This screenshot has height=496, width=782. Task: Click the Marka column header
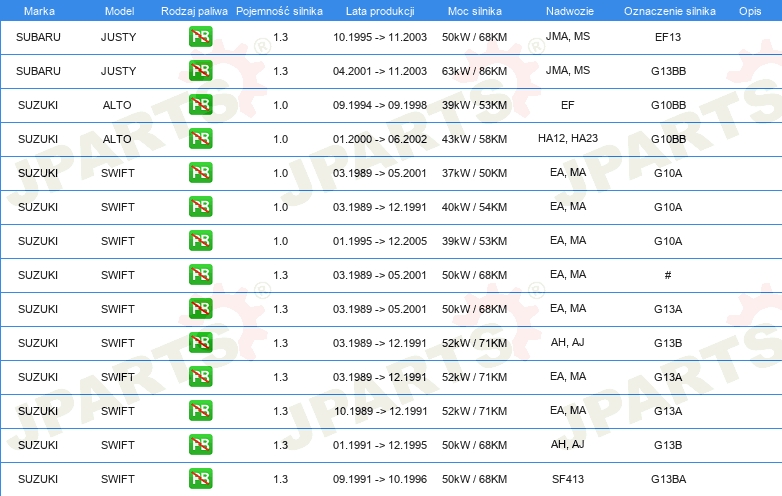[38, 10]
